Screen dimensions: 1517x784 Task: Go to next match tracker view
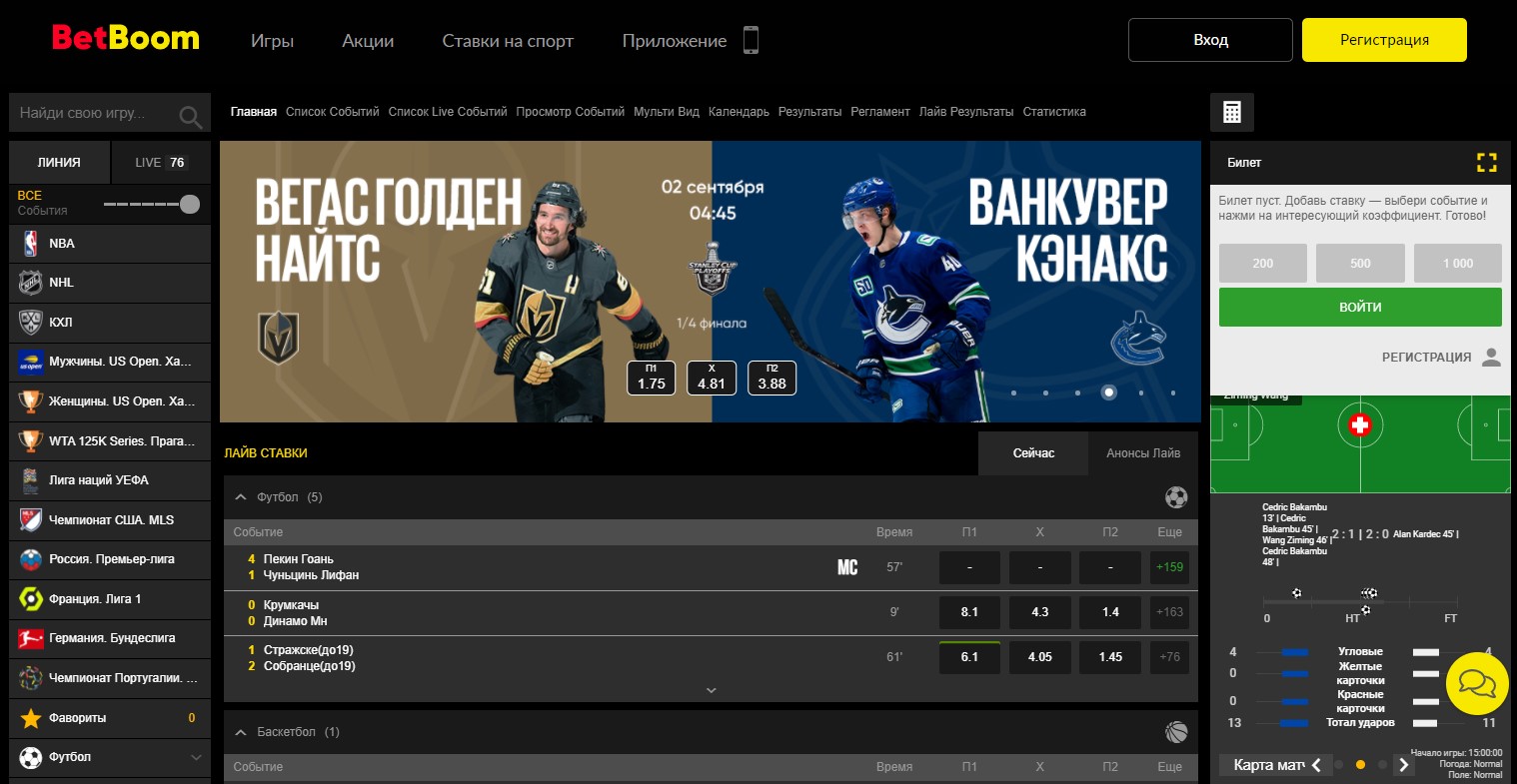1404,765
